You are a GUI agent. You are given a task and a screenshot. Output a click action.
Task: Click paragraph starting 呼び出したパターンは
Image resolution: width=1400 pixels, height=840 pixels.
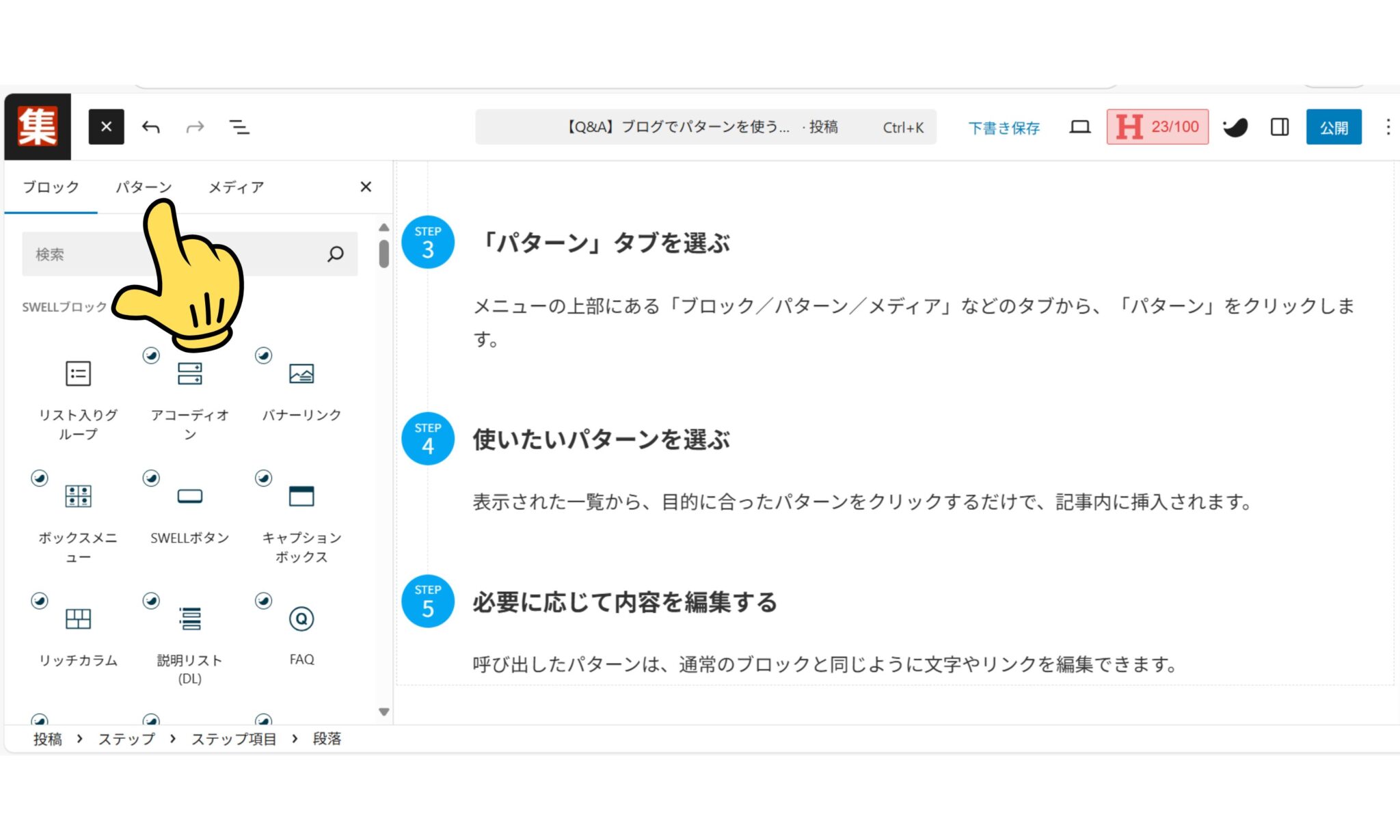click(825, 664)
